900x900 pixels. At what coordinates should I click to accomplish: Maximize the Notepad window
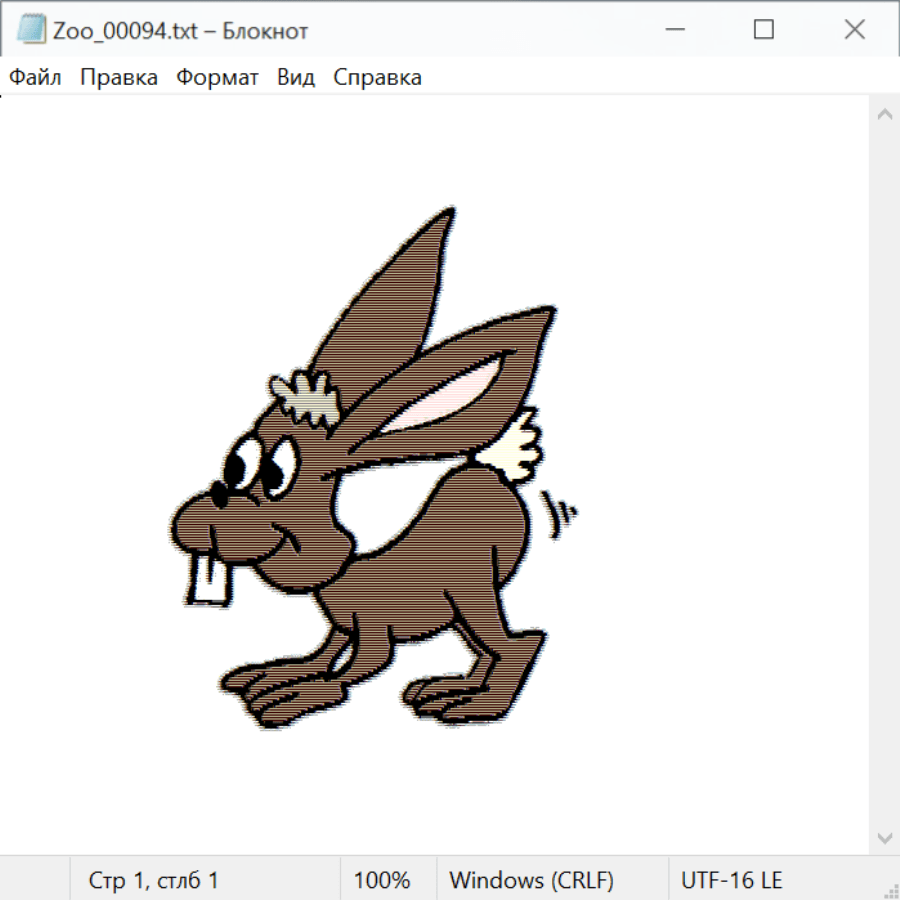(x=763, y=30)
